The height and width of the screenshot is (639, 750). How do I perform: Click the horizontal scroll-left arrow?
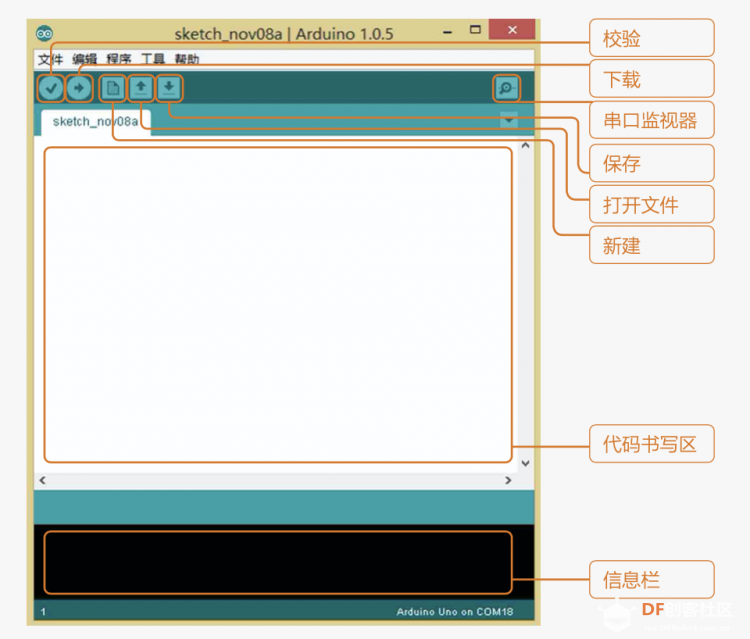[x=43, y=480]
